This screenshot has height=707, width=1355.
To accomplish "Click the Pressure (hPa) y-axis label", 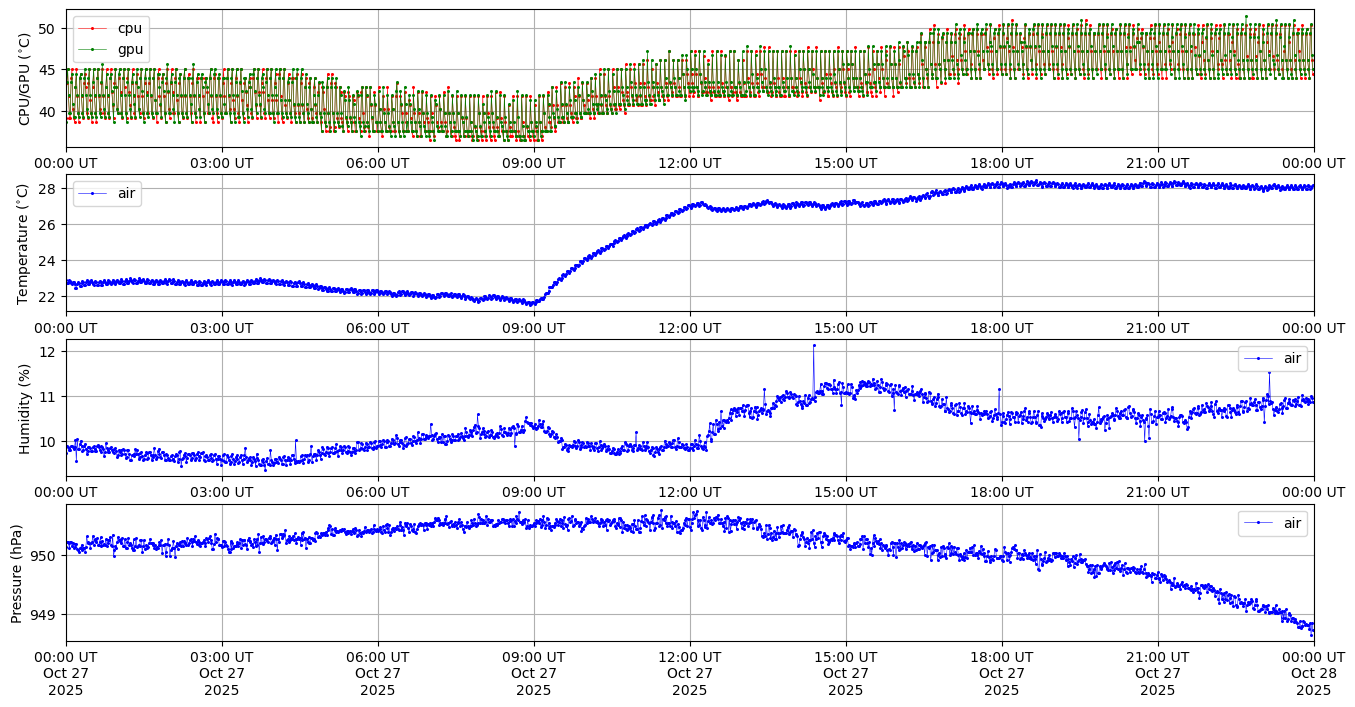I will 17,573.
